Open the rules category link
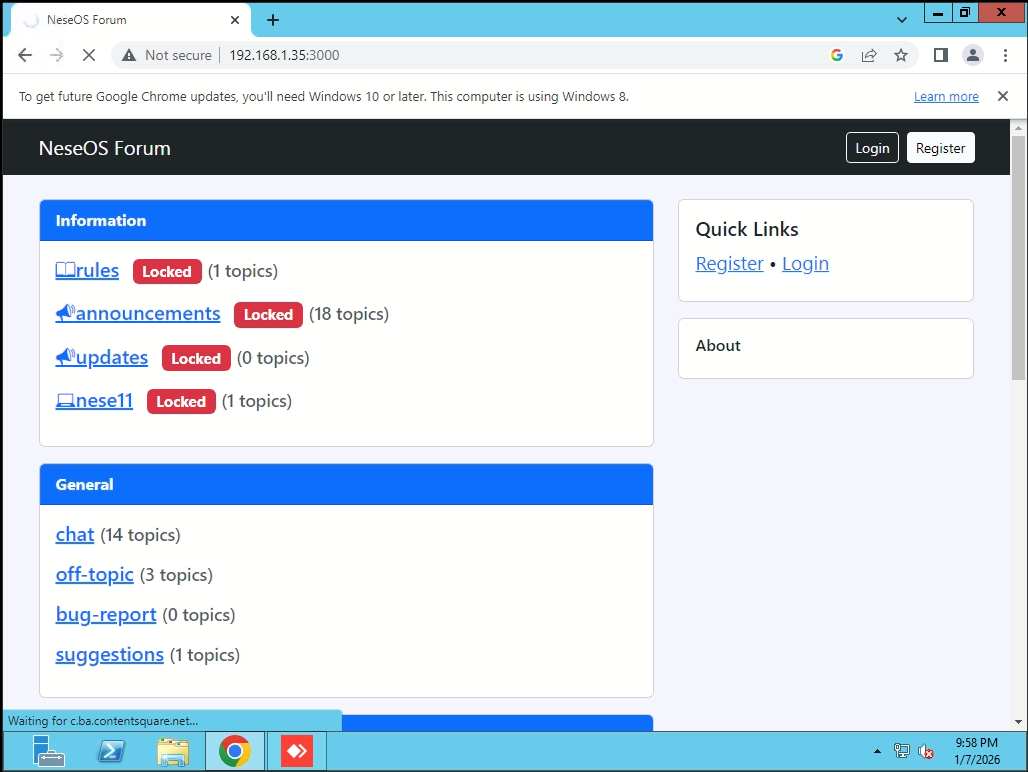This screenshot has width=1028, height=772. [x=96, y=271]
